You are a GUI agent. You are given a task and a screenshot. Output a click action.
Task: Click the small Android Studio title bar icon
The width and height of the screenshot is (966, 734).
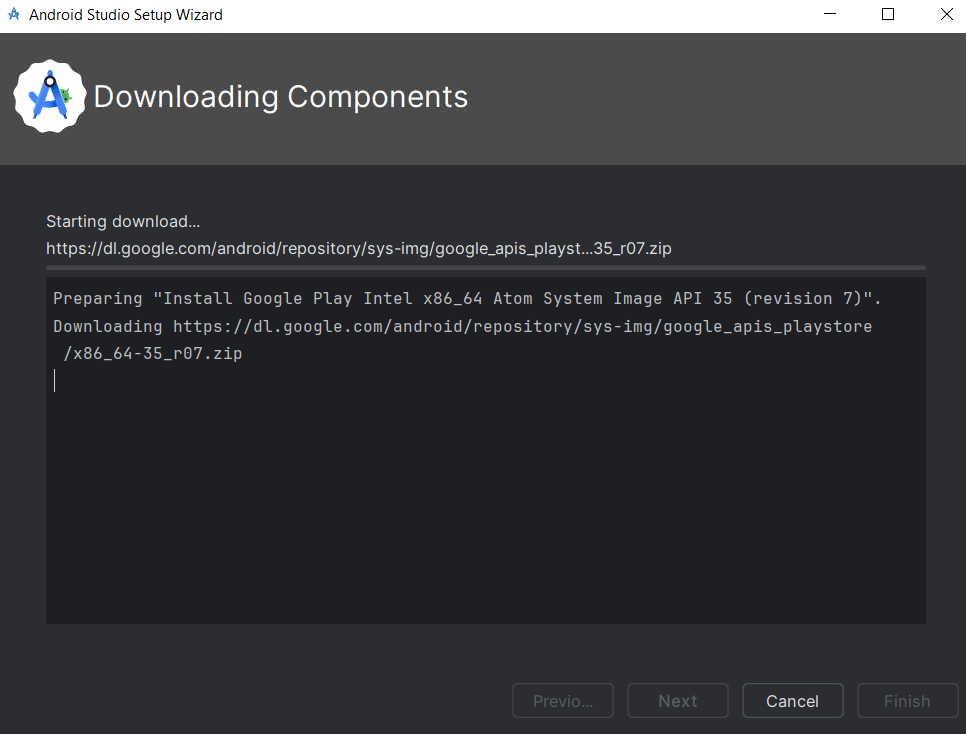point(14,14)
